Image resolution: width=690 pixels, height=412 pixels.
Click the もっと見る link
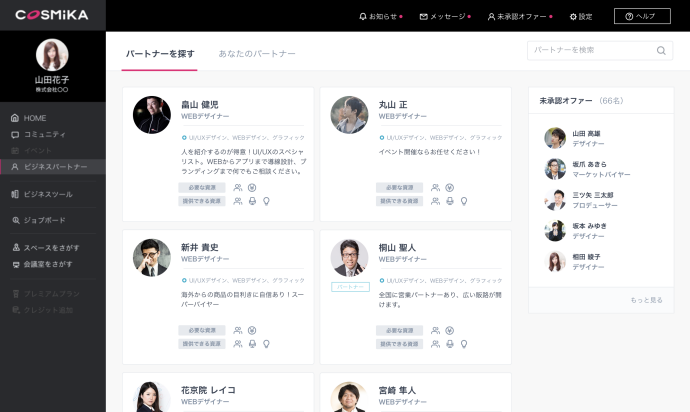[646, 300]
